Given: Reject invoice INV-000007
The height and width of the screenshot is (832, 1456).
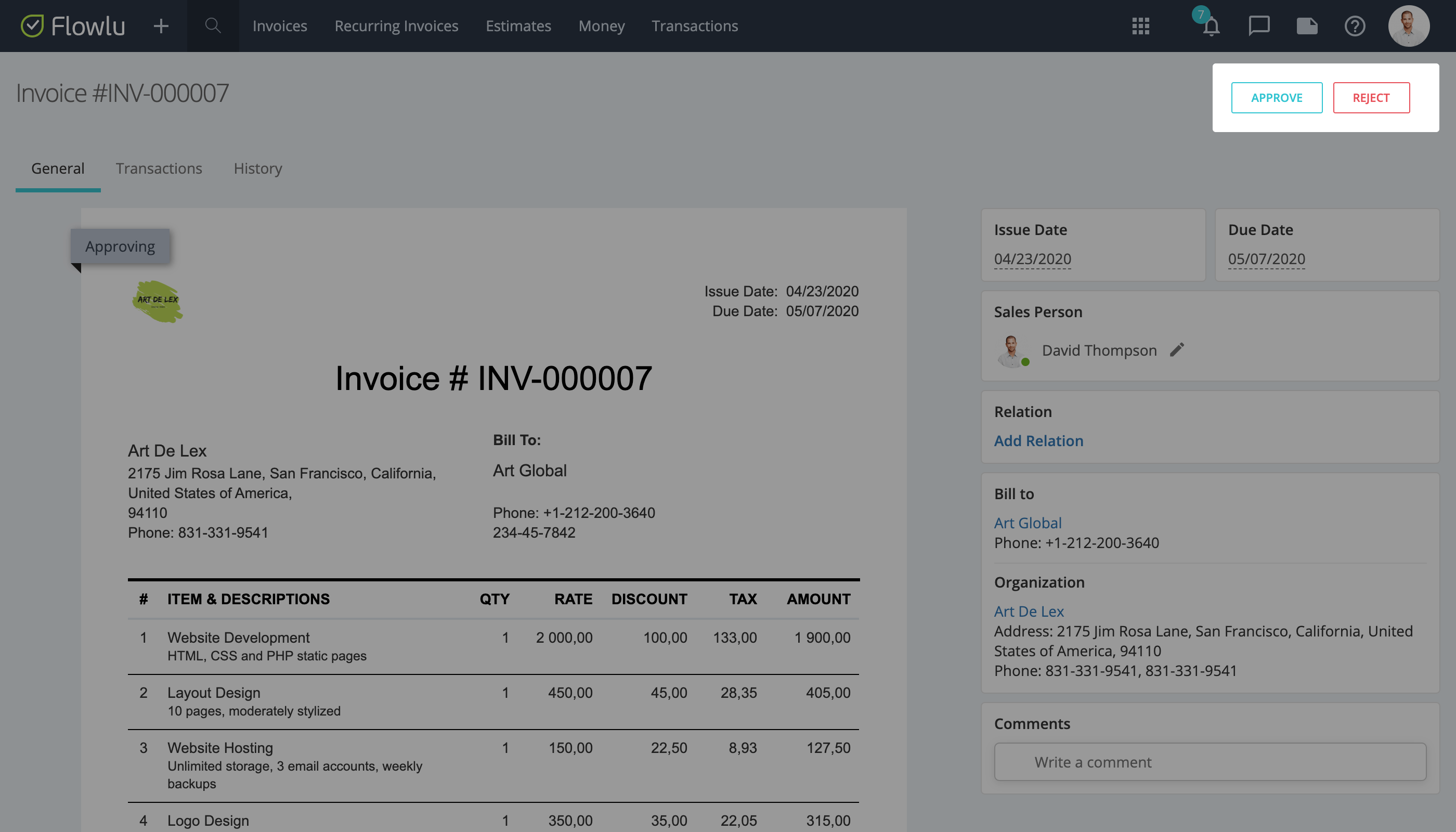Looking at the screenshot, I should [1371, 98].
